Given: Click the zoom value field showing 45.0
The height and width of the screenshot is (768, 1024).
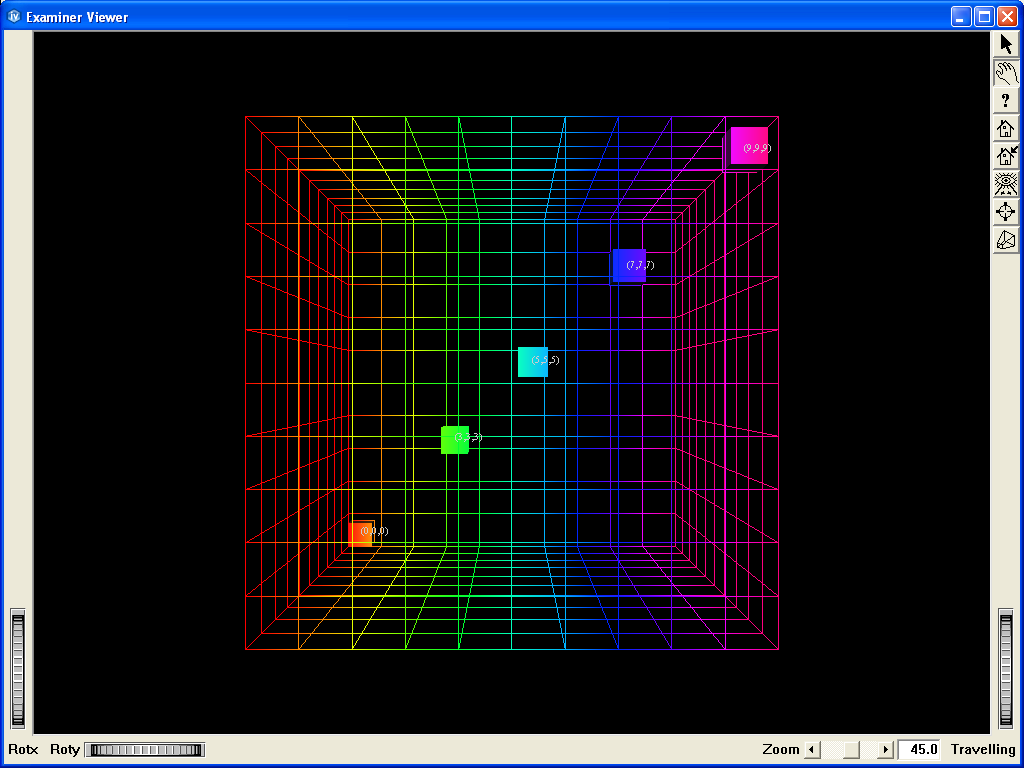Looking at the screenshot, I should 919,750.
